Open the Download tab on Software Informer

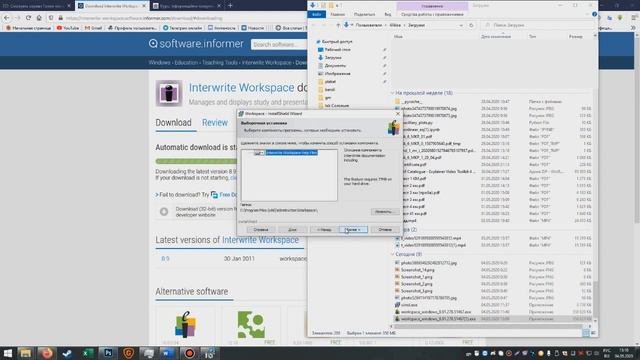click(x=173, y=122)
